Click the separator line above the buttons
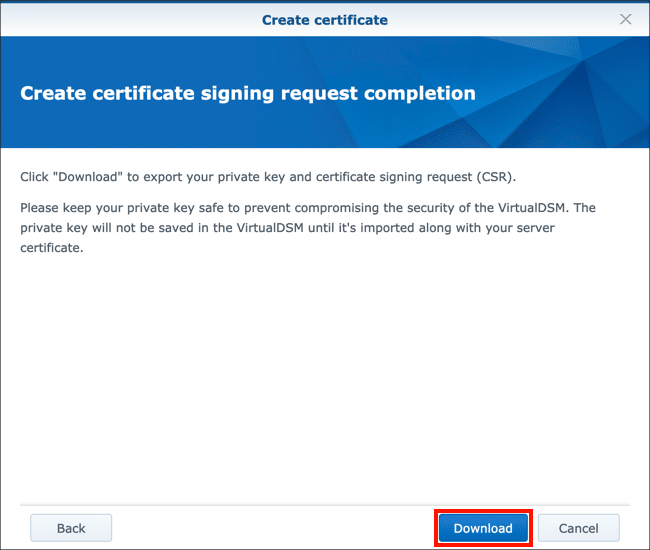The width and height of the screenshot is (650, 550). coord(324,504)
